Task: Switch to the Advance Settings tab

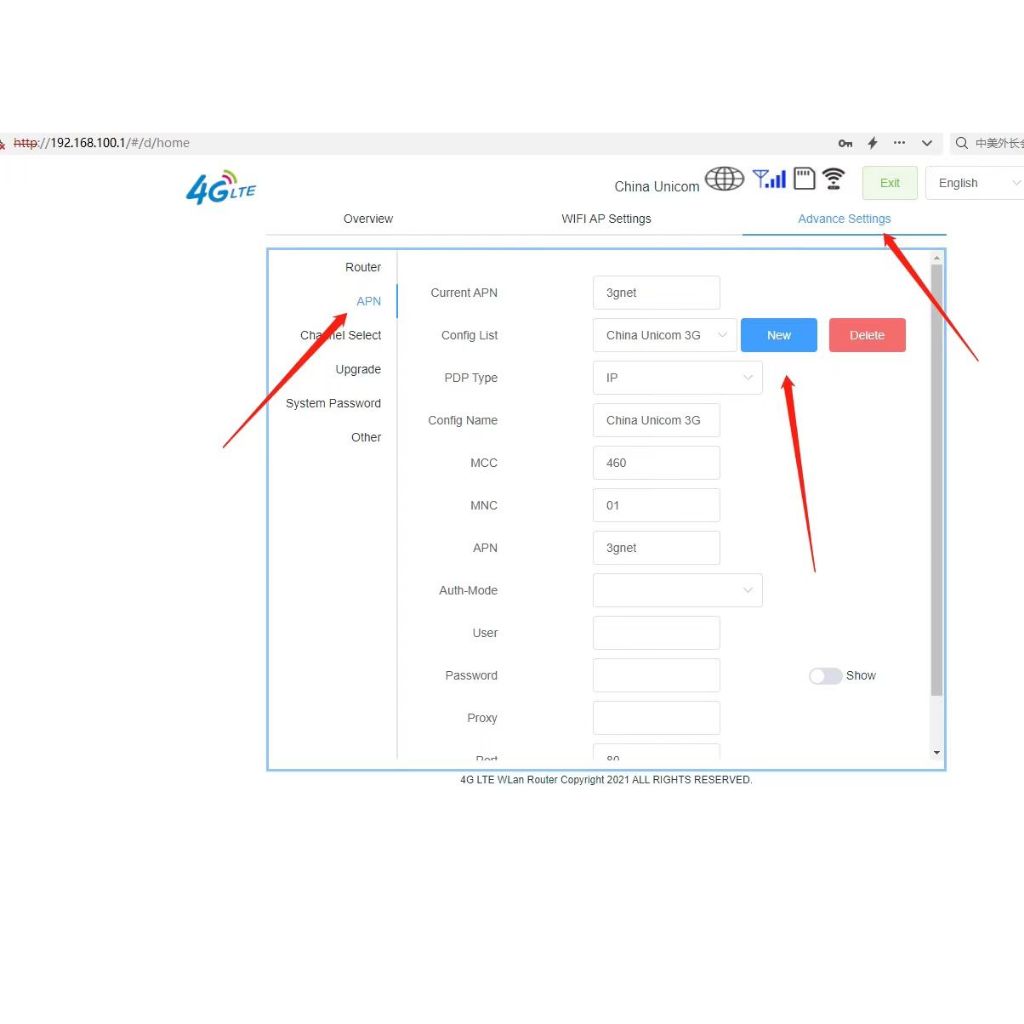Action: [x=844, y=219]
